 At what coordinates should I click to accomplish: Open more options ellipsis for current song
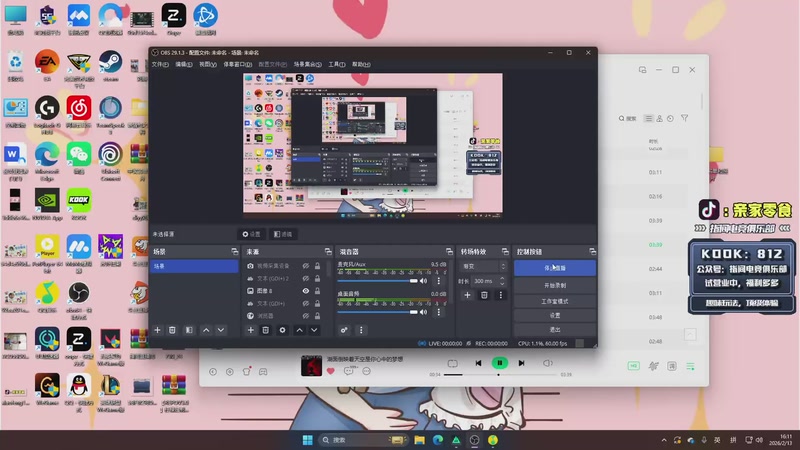click(x=366, y=371)
